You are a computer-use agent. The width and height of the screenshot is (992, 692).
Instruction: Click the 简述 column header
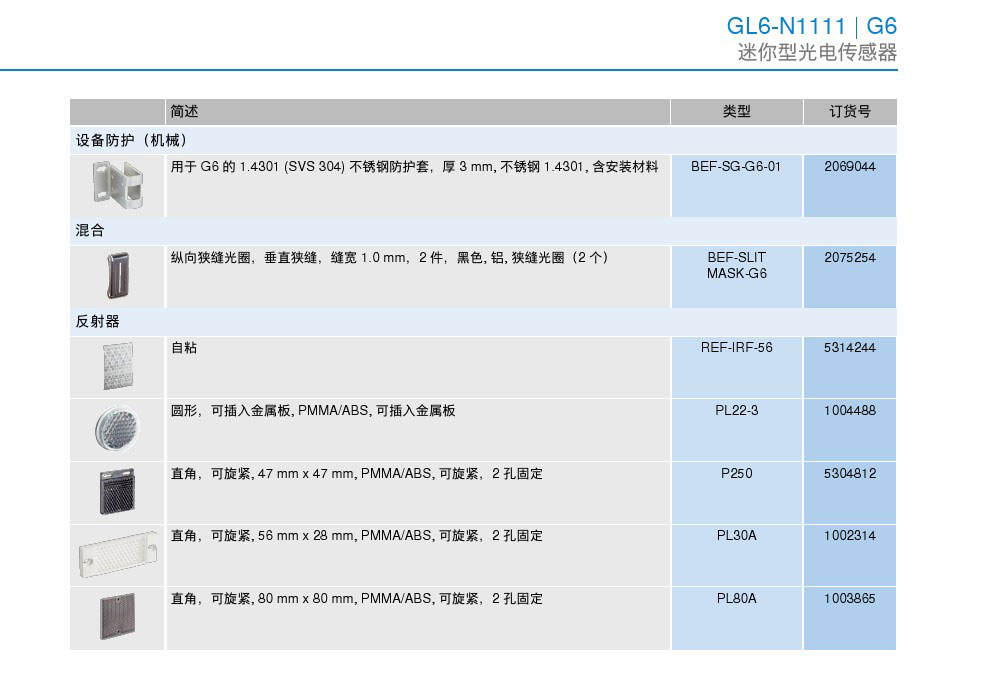coord(184,111)
